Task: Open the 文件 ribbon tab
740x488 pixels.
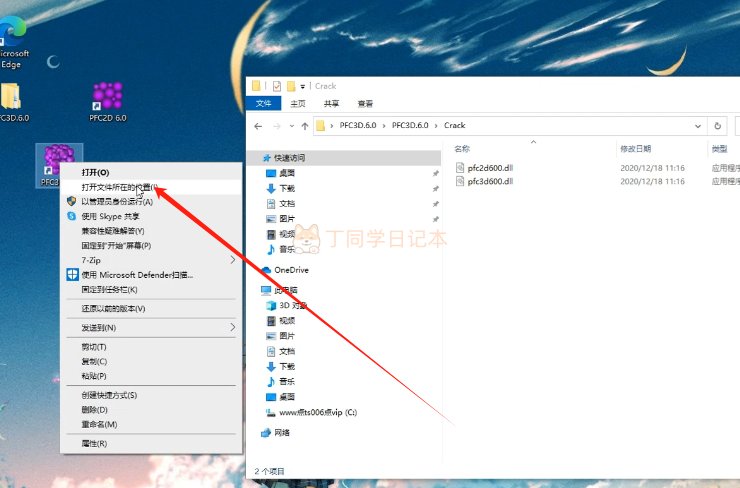Action: click(x=263, y=103)
